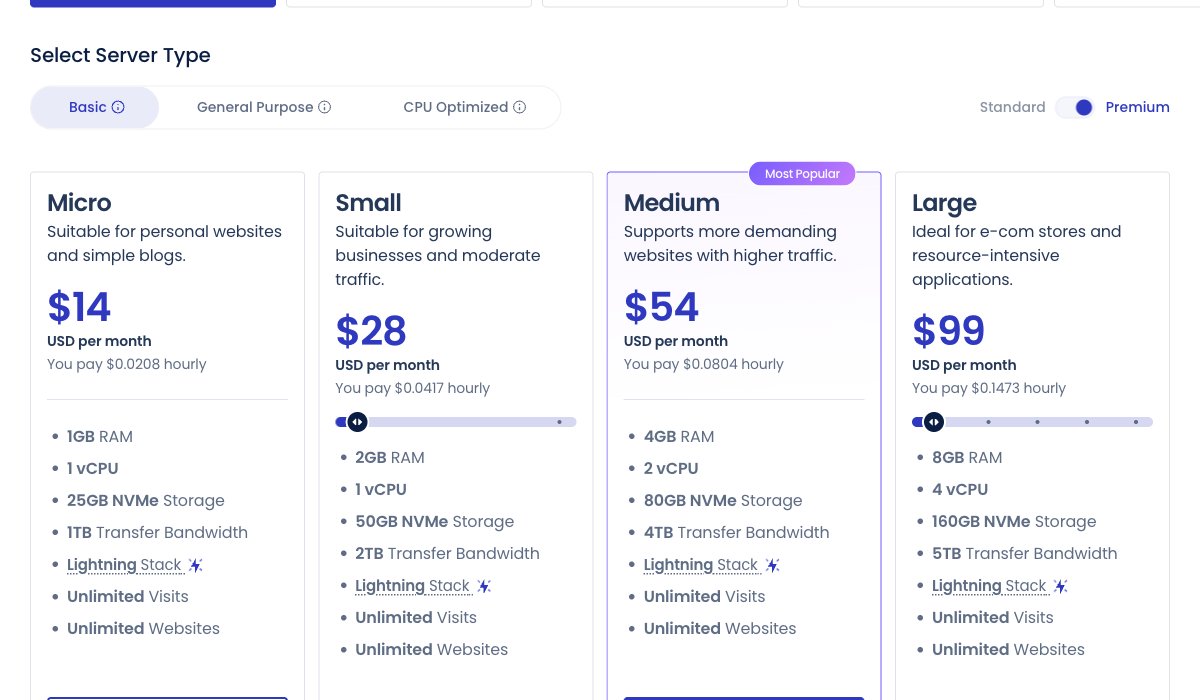
Task: Open Lightning Stack link in Small card
Action: [x=412, y=586]
